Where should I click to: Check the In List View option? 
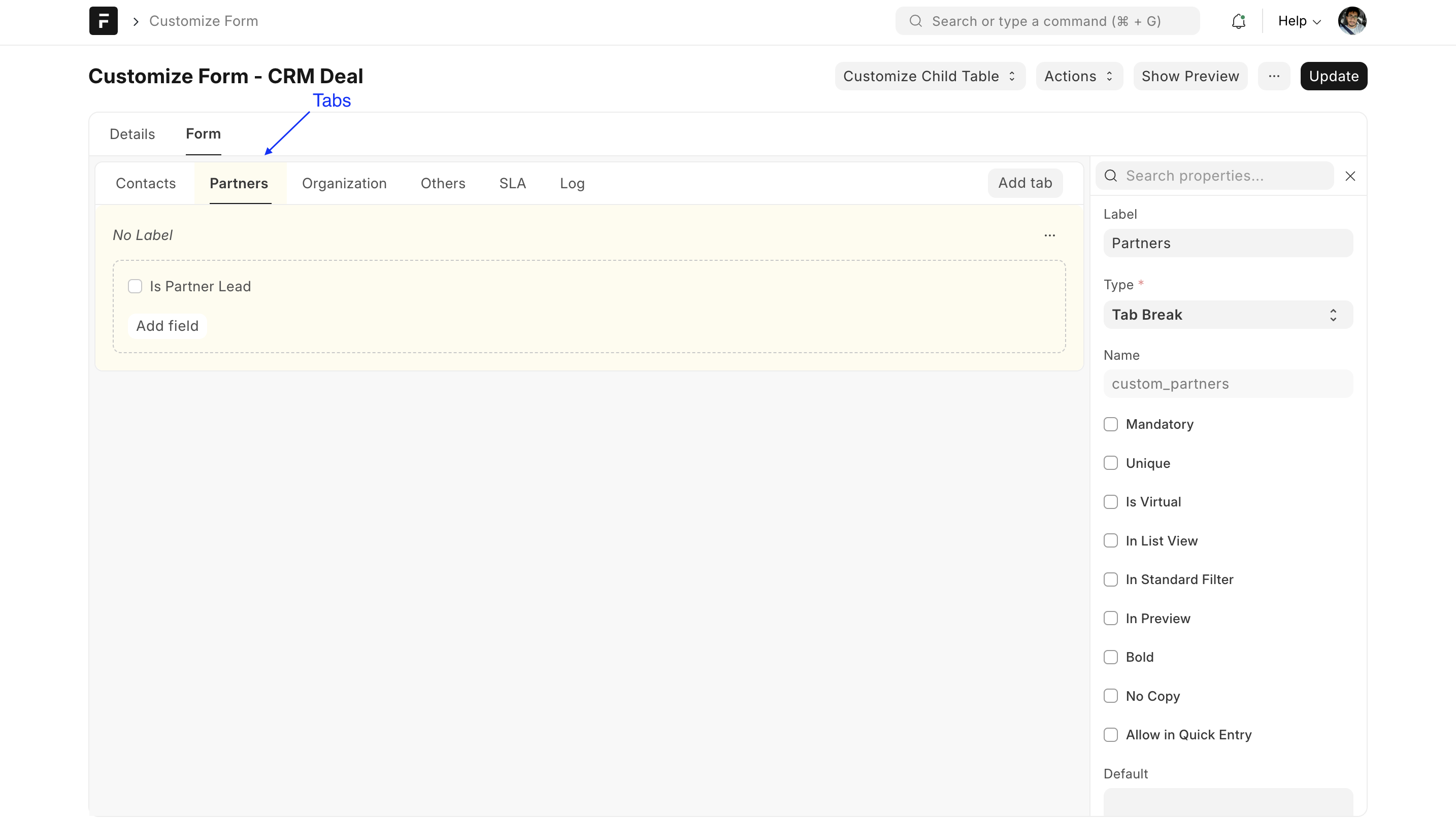[1111, 540]
